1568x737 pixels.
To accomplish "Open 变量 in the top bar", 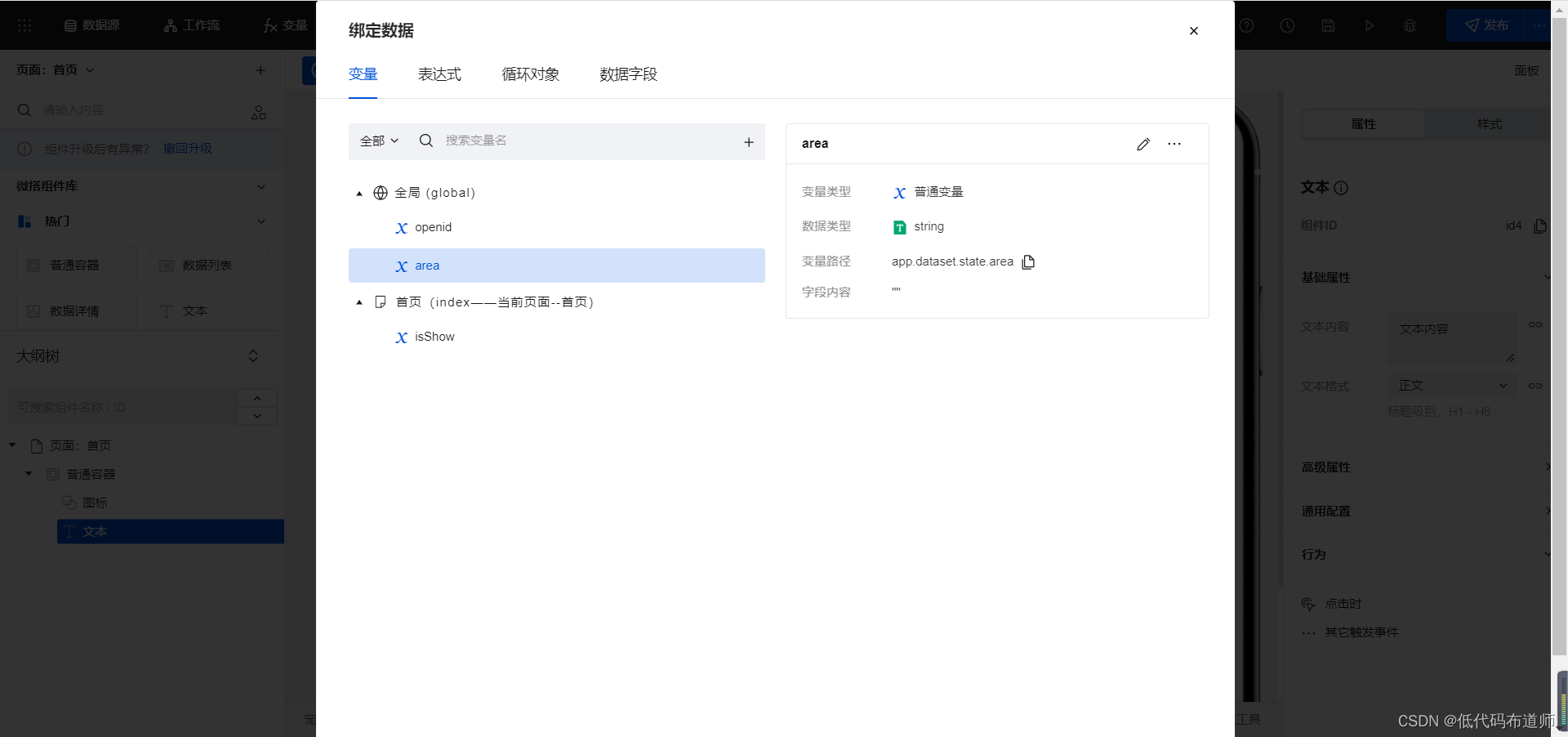I will click(285, 25).
